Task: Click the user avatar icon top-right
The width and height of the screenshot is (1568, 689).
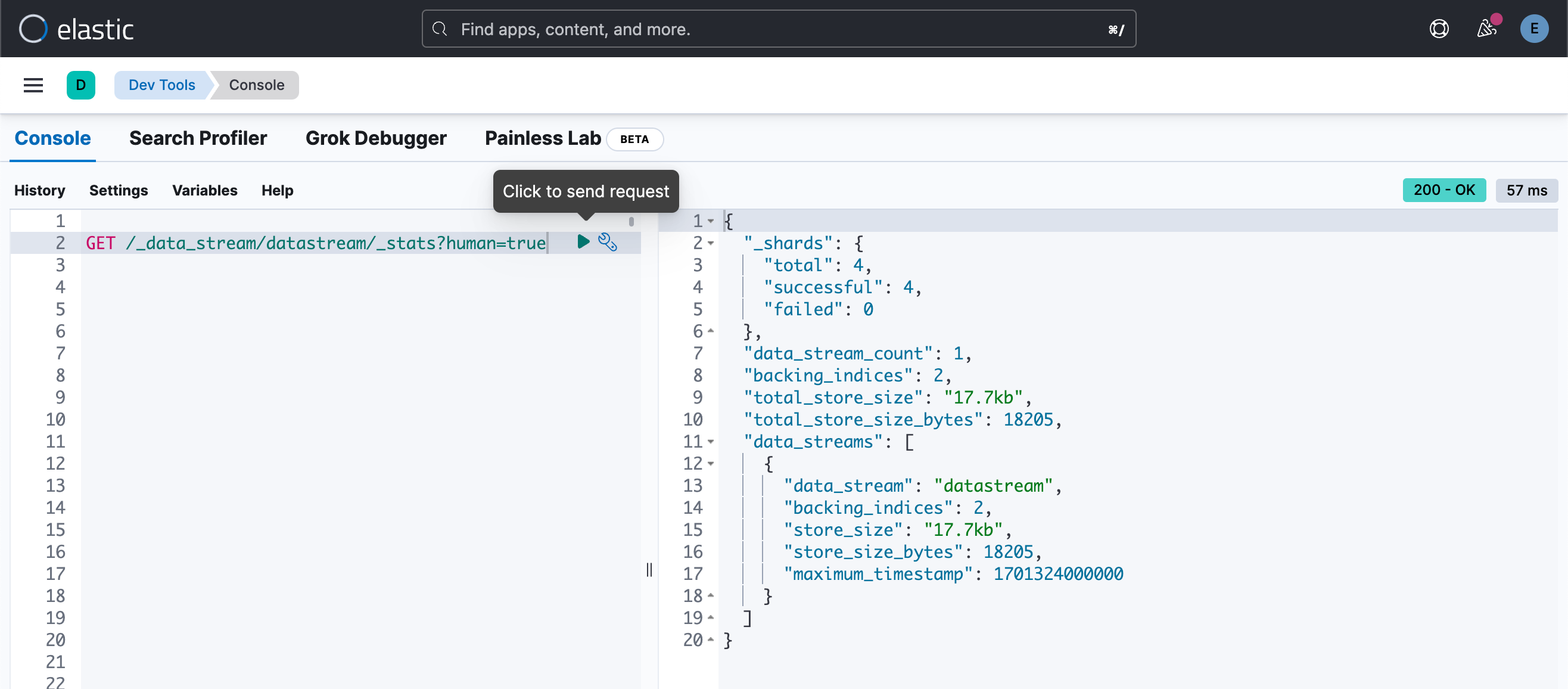Action: [1533, 28]
